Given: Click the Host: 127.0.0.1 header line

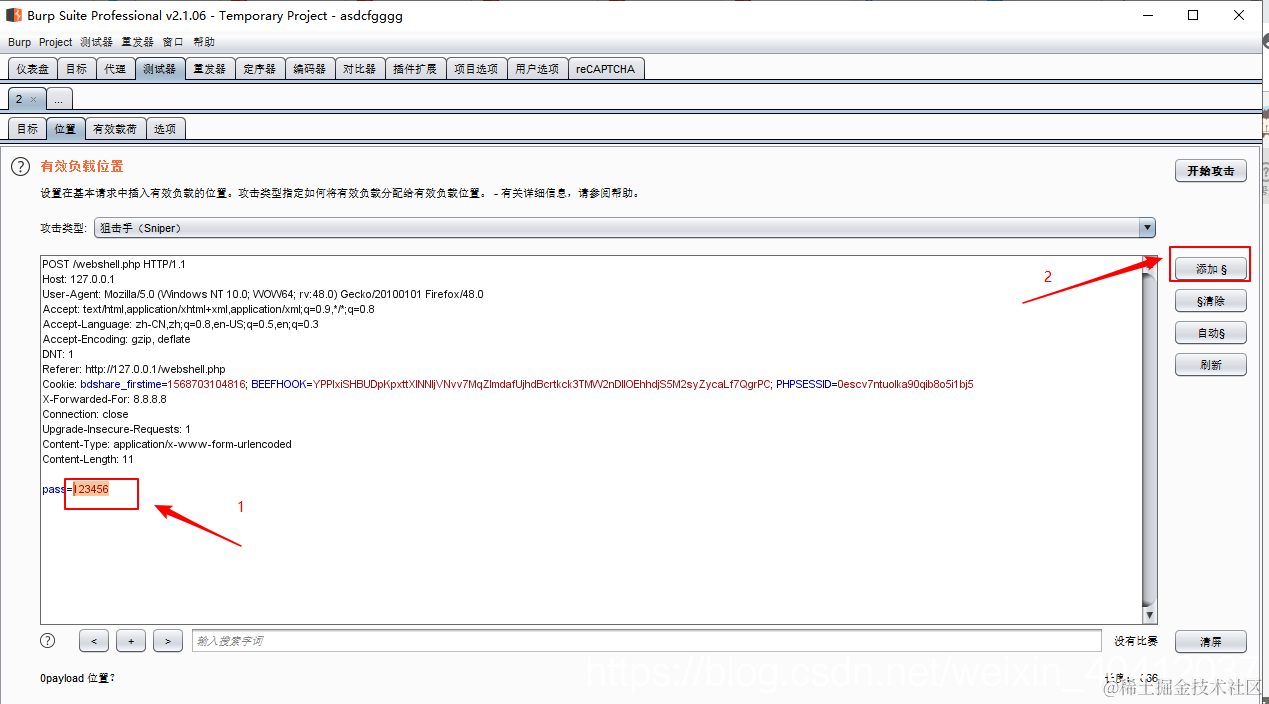Looking at the screenshot, I should [78, 279].
